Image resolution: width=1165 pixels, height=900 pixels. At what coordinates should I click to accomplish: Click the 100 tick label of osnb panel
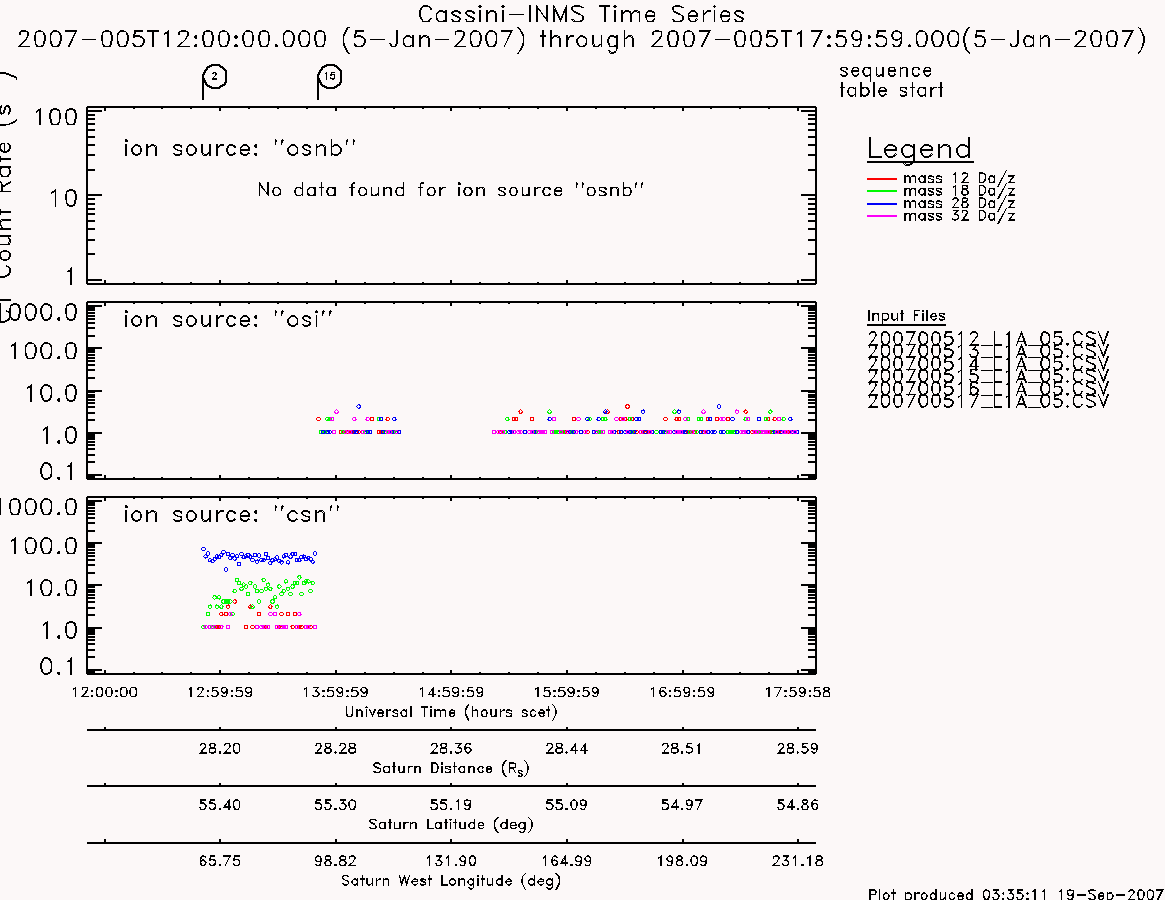tap(56, 117)
